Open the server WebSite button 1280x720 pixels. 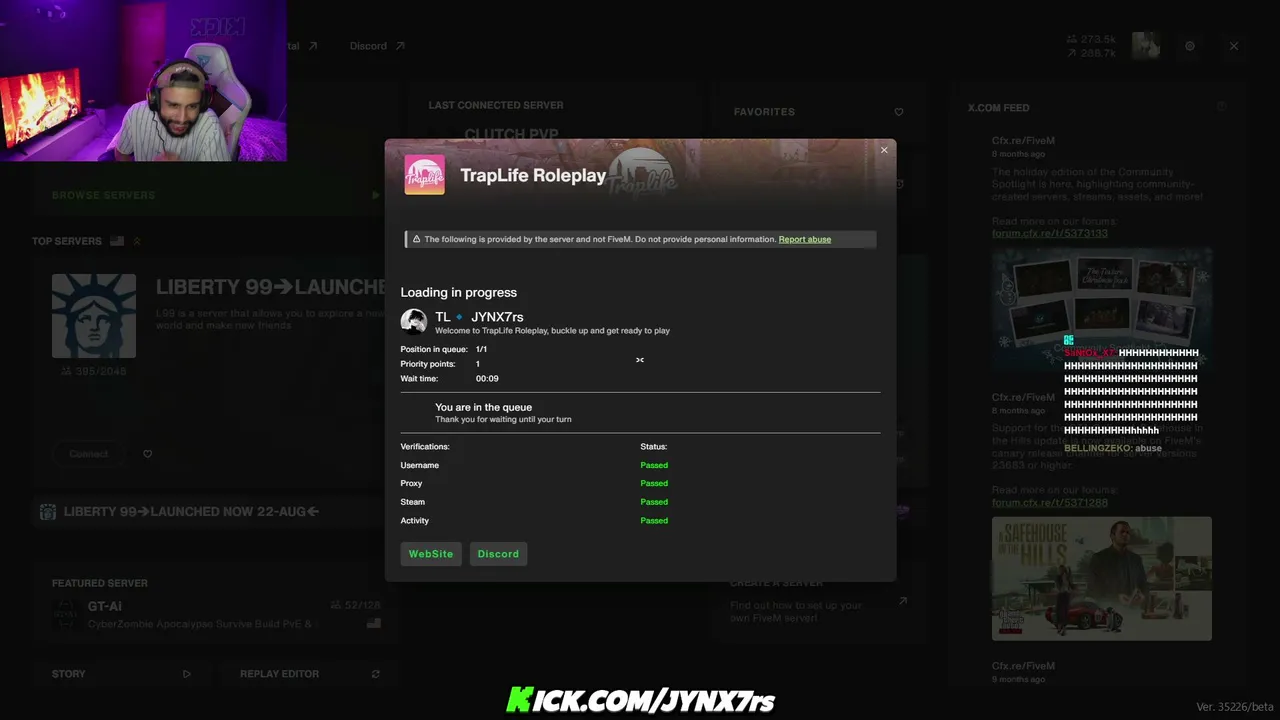[431, 554]
